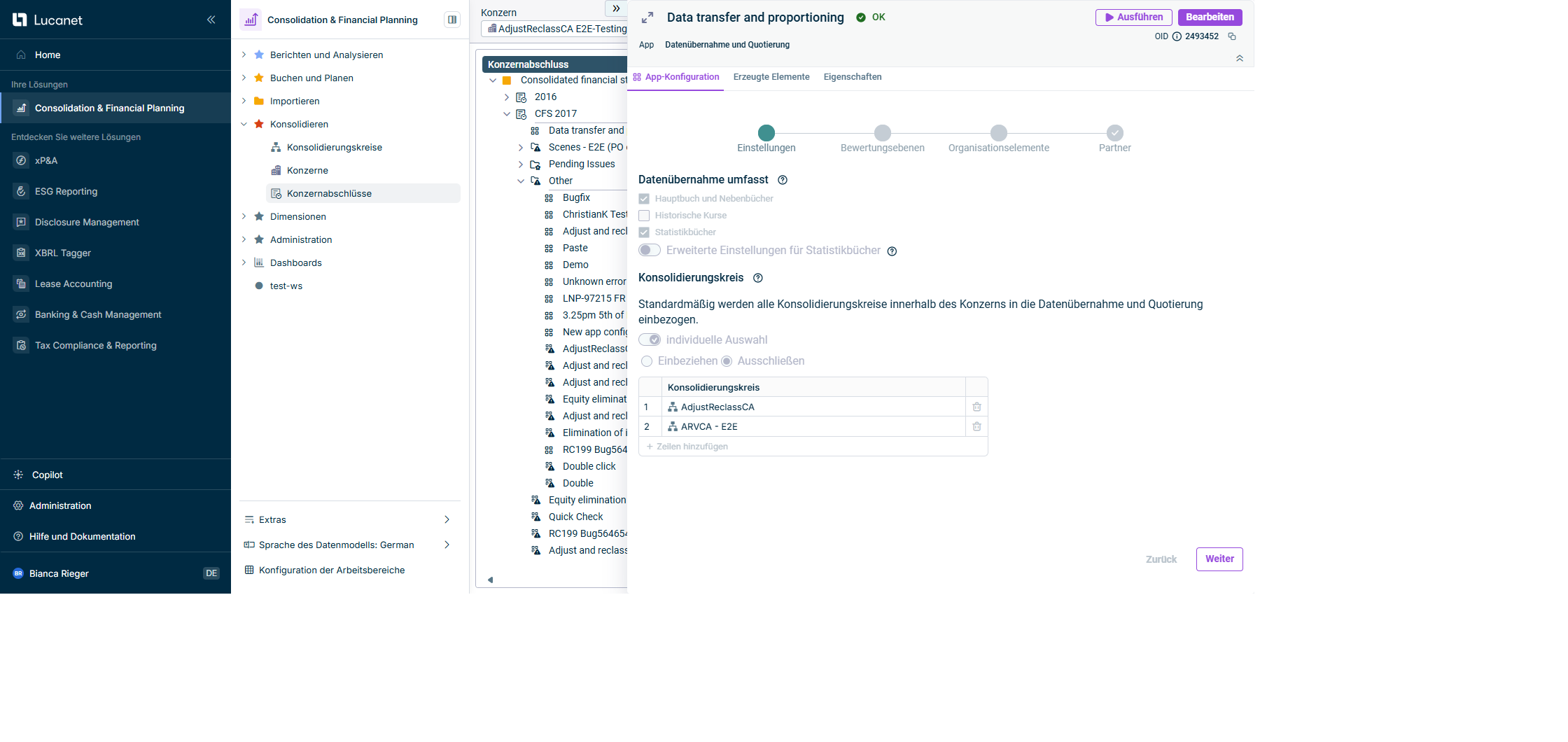The width and height of the screenshot is (1568, 742).
Task: Expand the Pending Issues folder
Action: coord(521,164)
